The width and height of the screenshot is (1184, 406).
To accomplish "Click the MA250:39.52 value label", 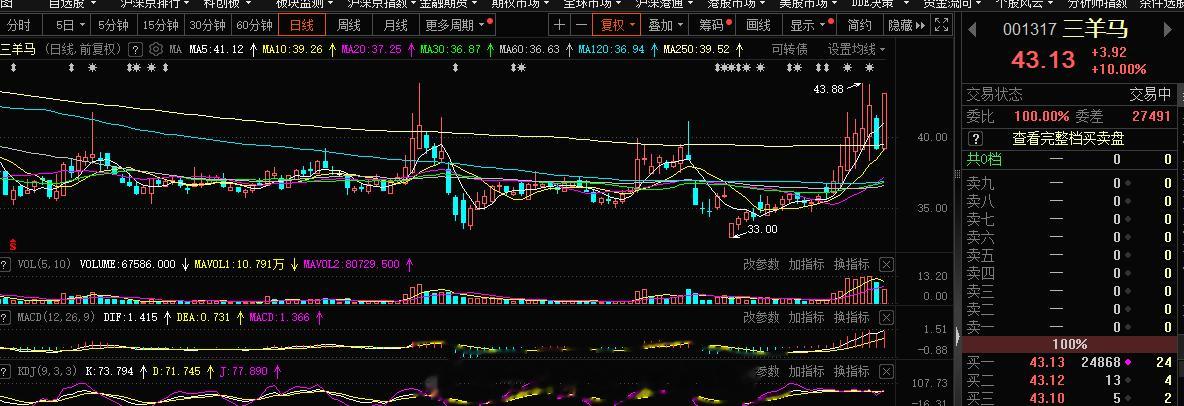I will [696, 50].
